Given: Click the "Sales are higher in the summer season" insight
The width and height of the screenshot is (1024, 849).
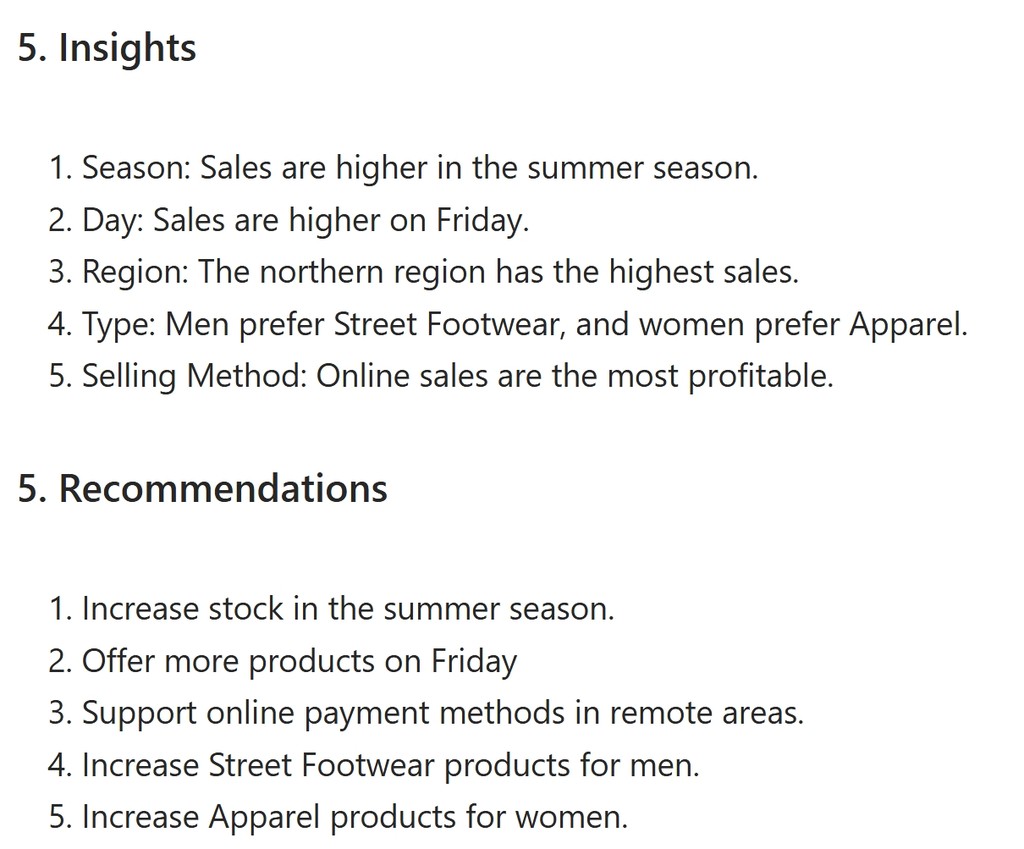Looking at the screenshot, I should [479, 168].
